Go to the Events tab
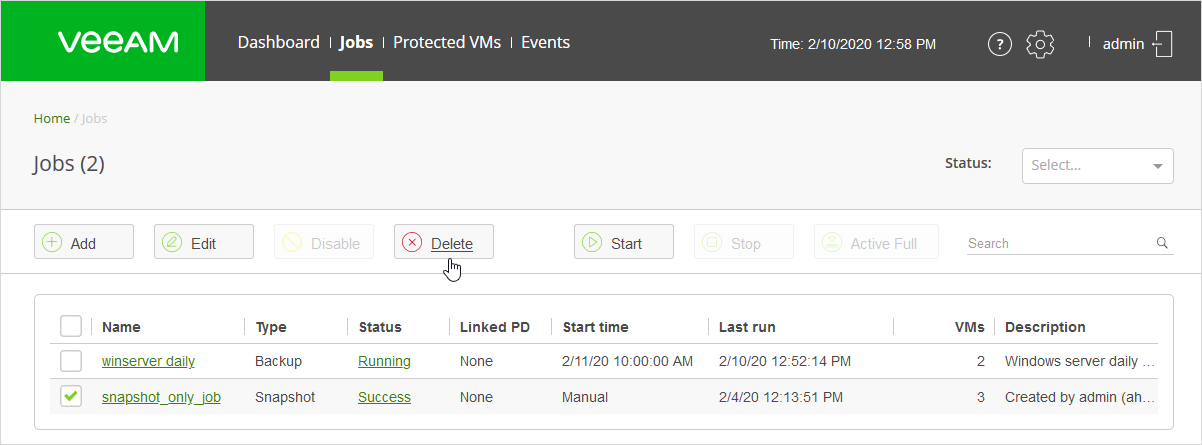The height and width of the screenshot is (445, 1202). (545, 42)
